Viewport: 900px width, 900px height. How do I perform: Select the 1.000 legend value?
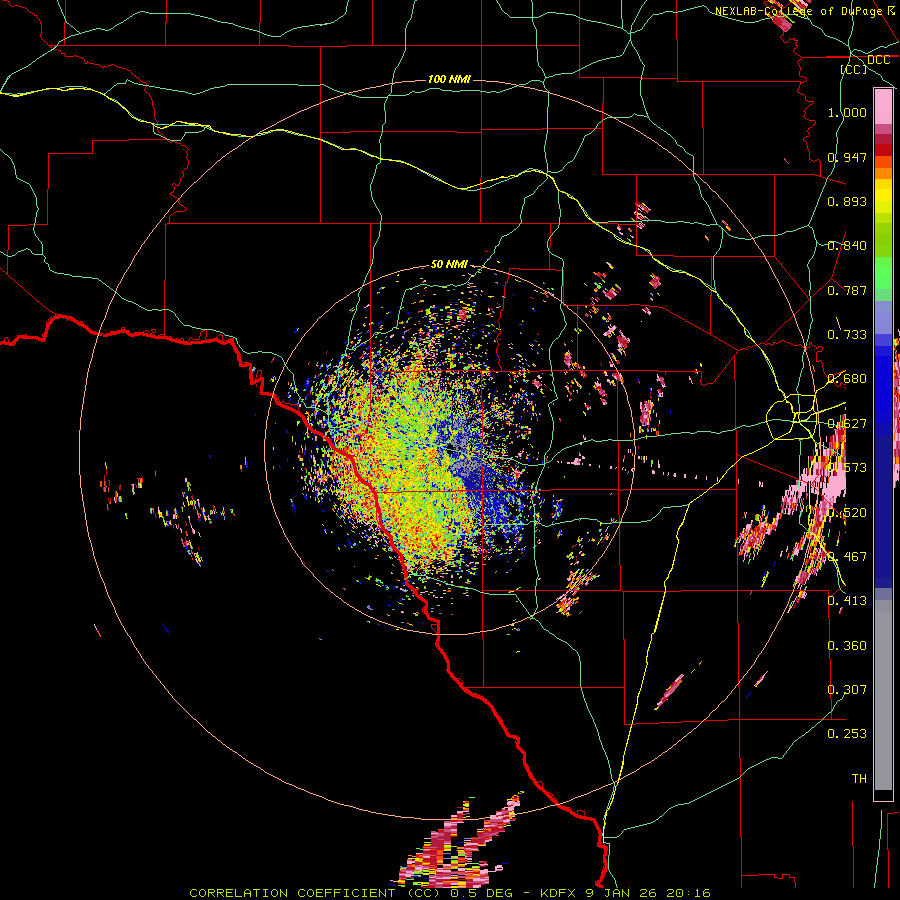pyautogui.click(x=847, y=112)
